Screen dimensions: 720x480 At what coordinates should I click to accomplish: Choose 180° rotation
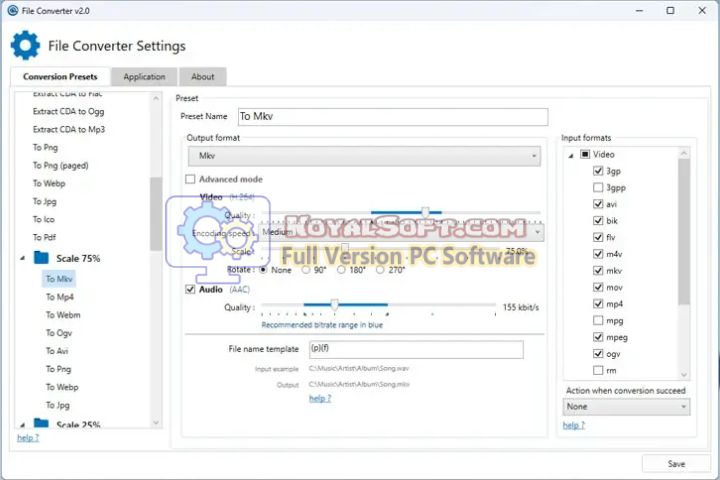coord(341,270)
